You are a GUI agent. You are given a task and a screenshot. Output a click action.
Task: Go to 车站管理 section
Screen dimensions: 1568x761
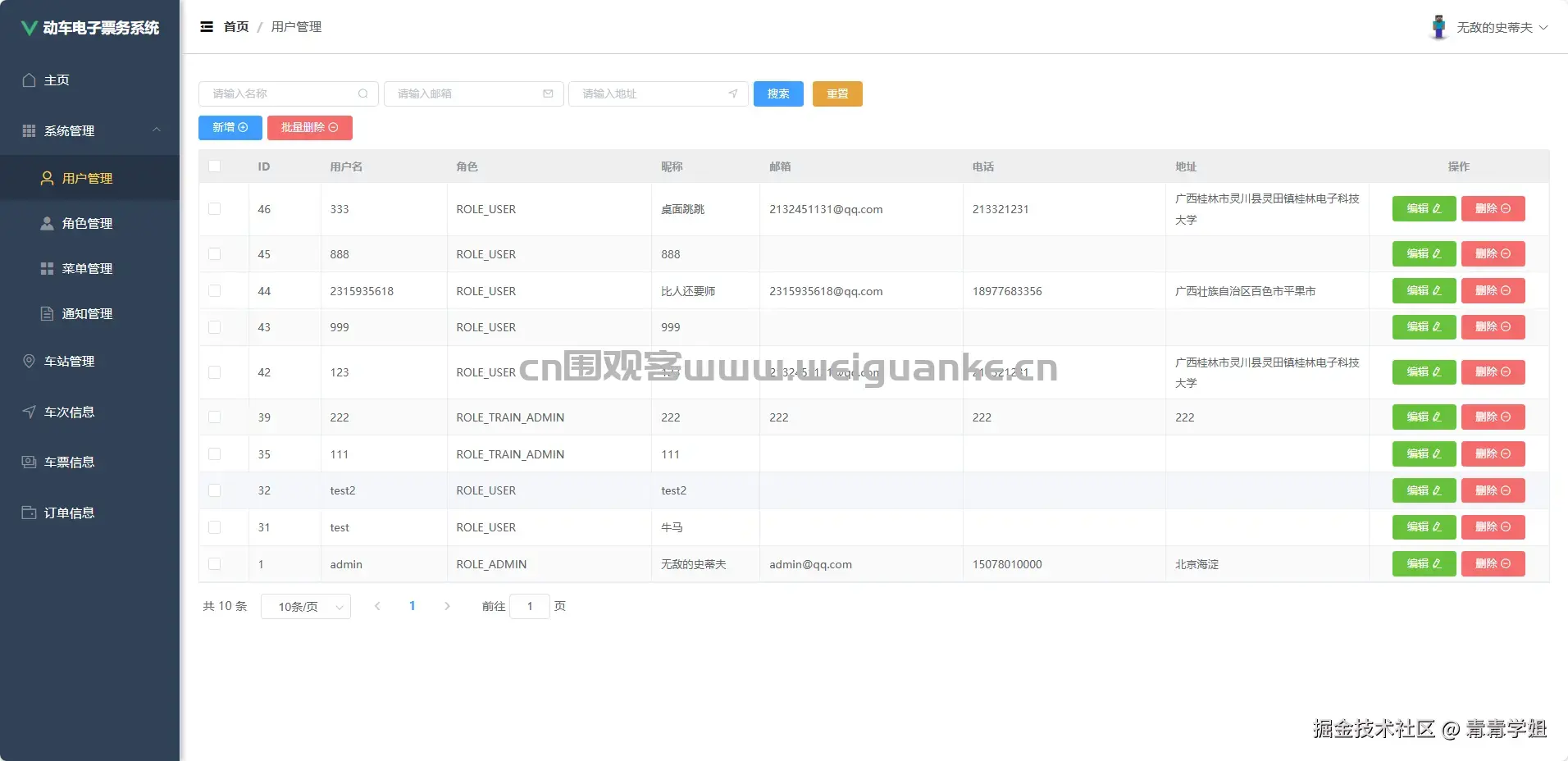[x=89, y=361]
